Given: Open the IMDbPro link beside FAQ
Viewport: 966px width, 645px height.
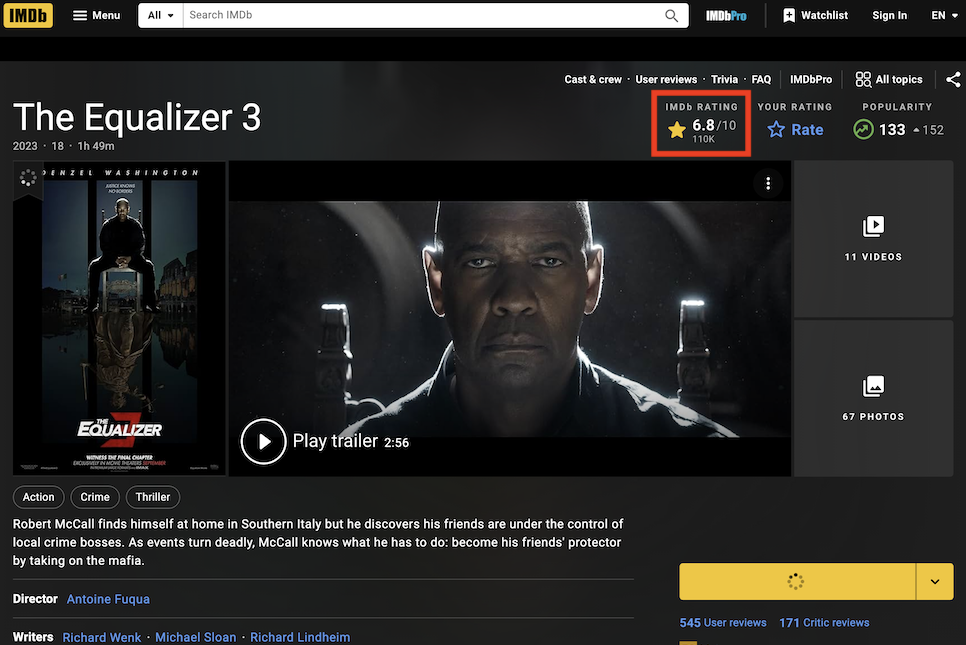Looking at the screenshot, I should pos(811,79).
